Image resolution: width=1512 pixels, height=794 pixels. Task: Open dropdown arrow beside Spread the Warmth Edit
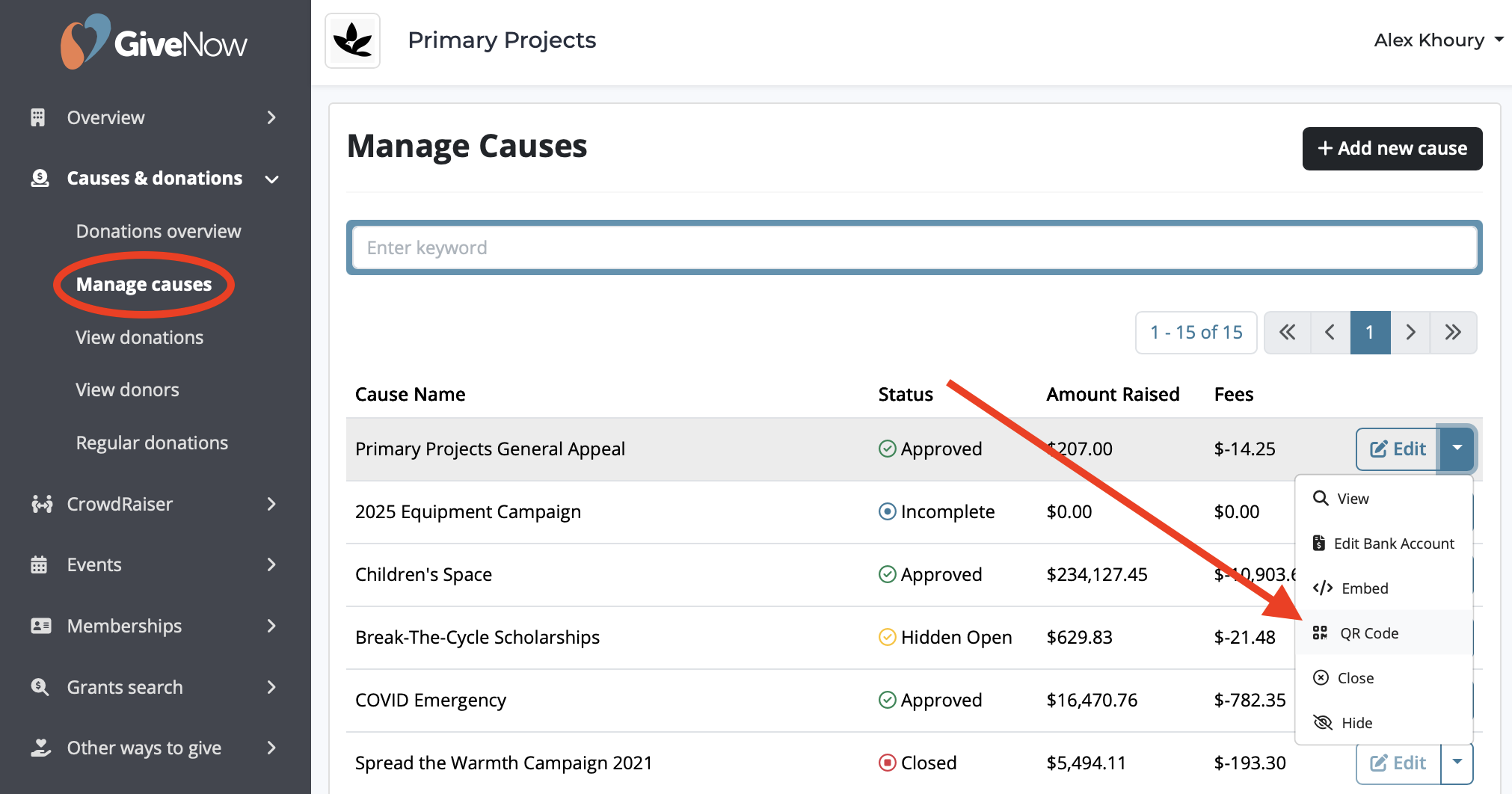1457,762
